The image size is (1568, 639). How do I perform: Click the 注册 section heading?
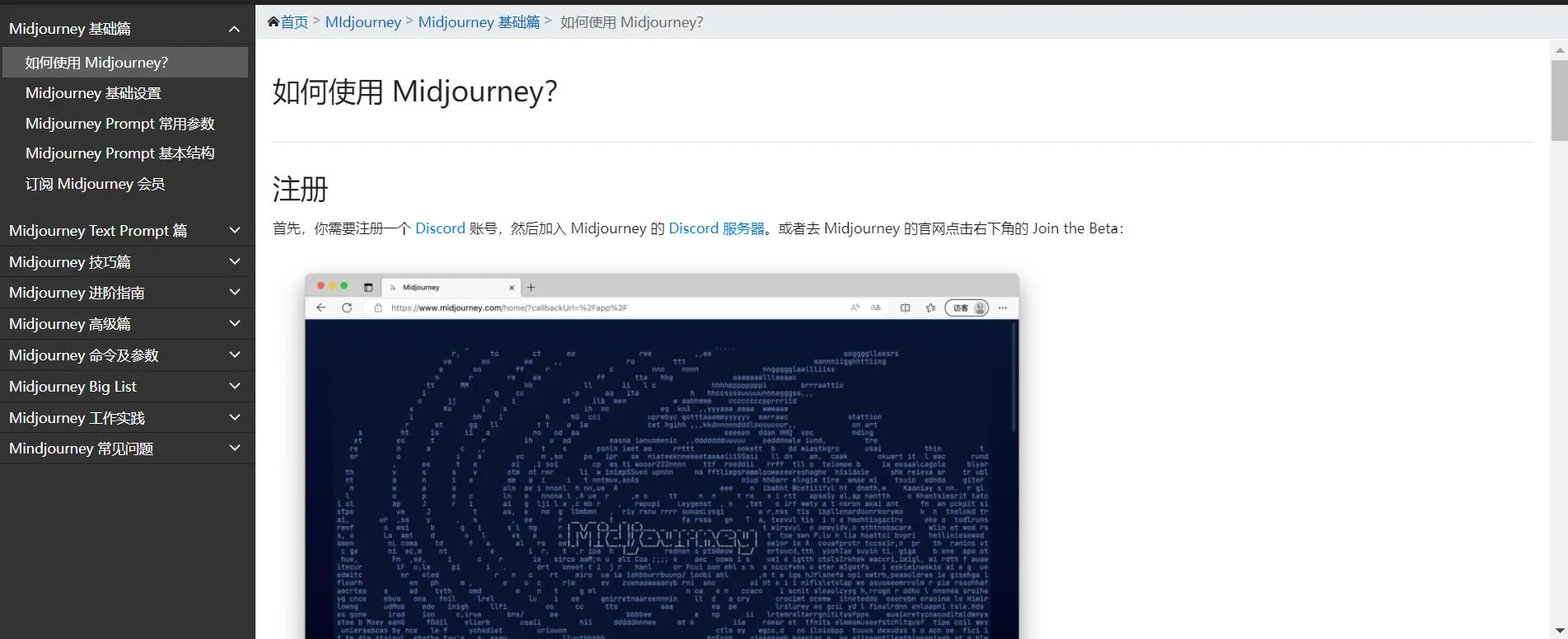[300, 189]
